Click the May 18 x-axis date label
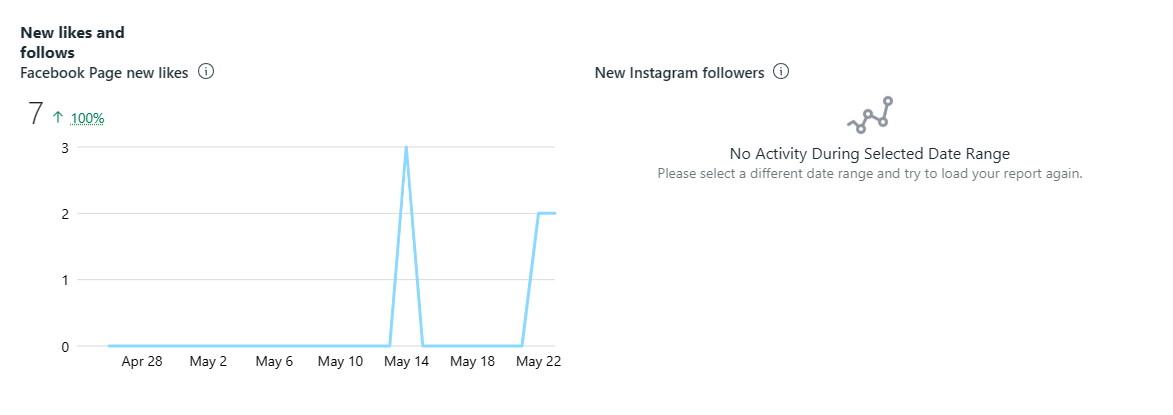This screenshot has width=1173, height=415. click(472, 362)
